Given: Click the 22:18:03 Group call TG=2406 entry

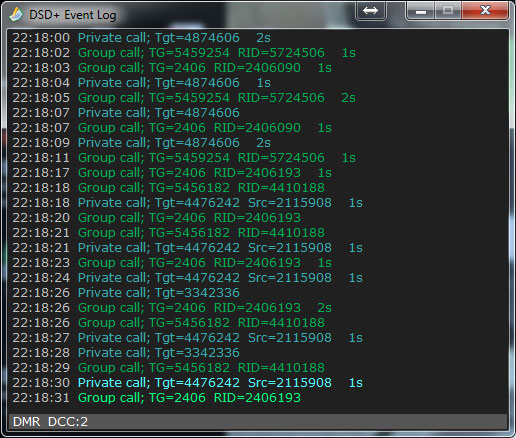Looking at the screenshot, I should click(x=172, y=68).
